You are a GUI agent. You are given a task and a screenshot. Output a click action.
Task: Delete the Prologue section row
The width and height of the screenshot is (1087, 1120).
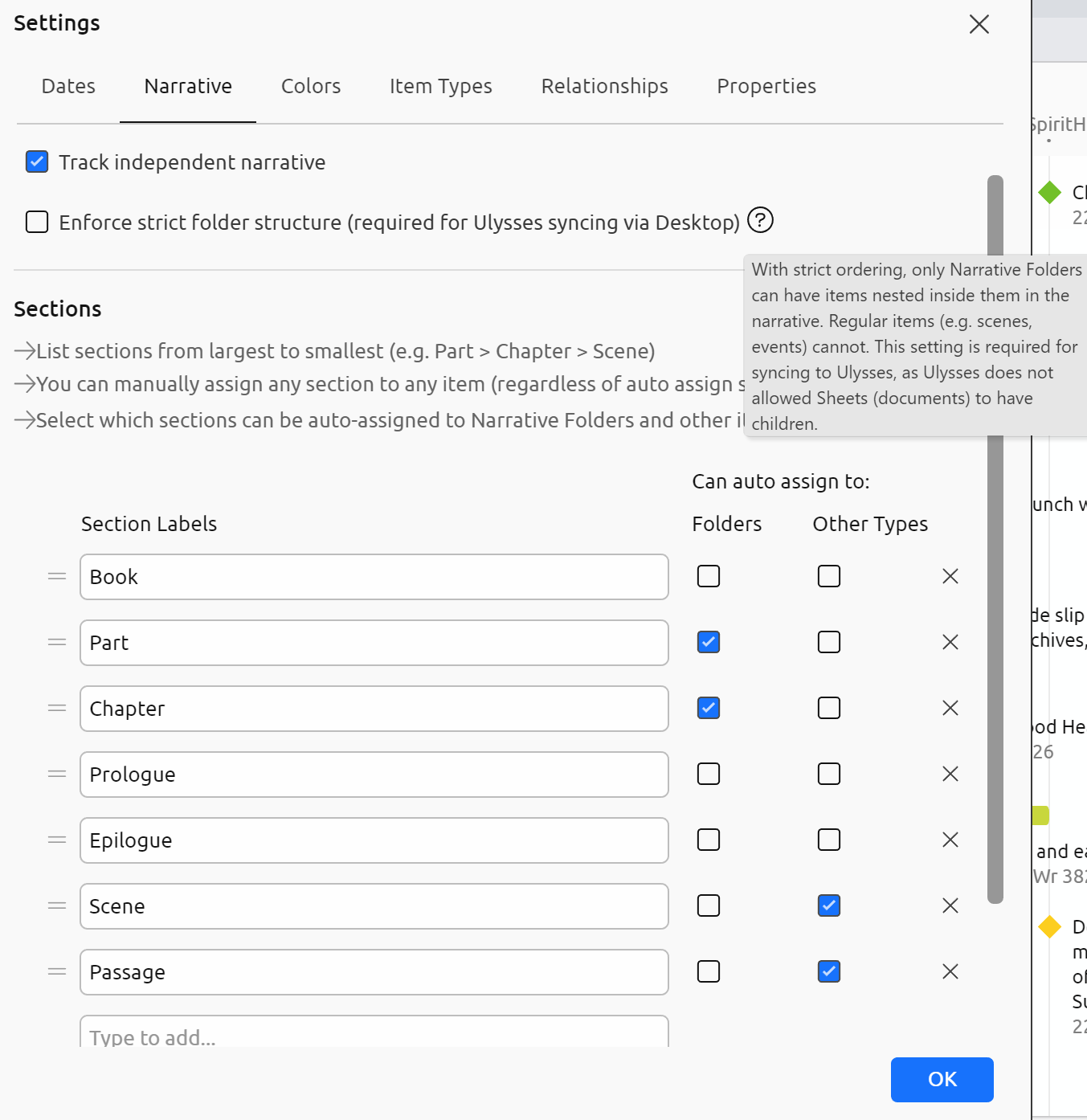point(950,774)
